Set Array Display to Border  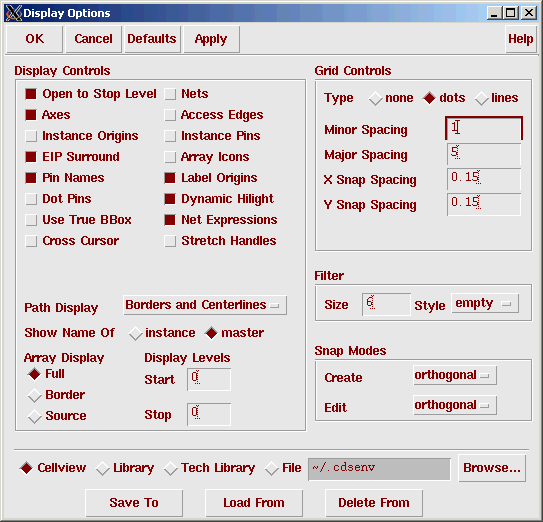[x=35, y=395]
